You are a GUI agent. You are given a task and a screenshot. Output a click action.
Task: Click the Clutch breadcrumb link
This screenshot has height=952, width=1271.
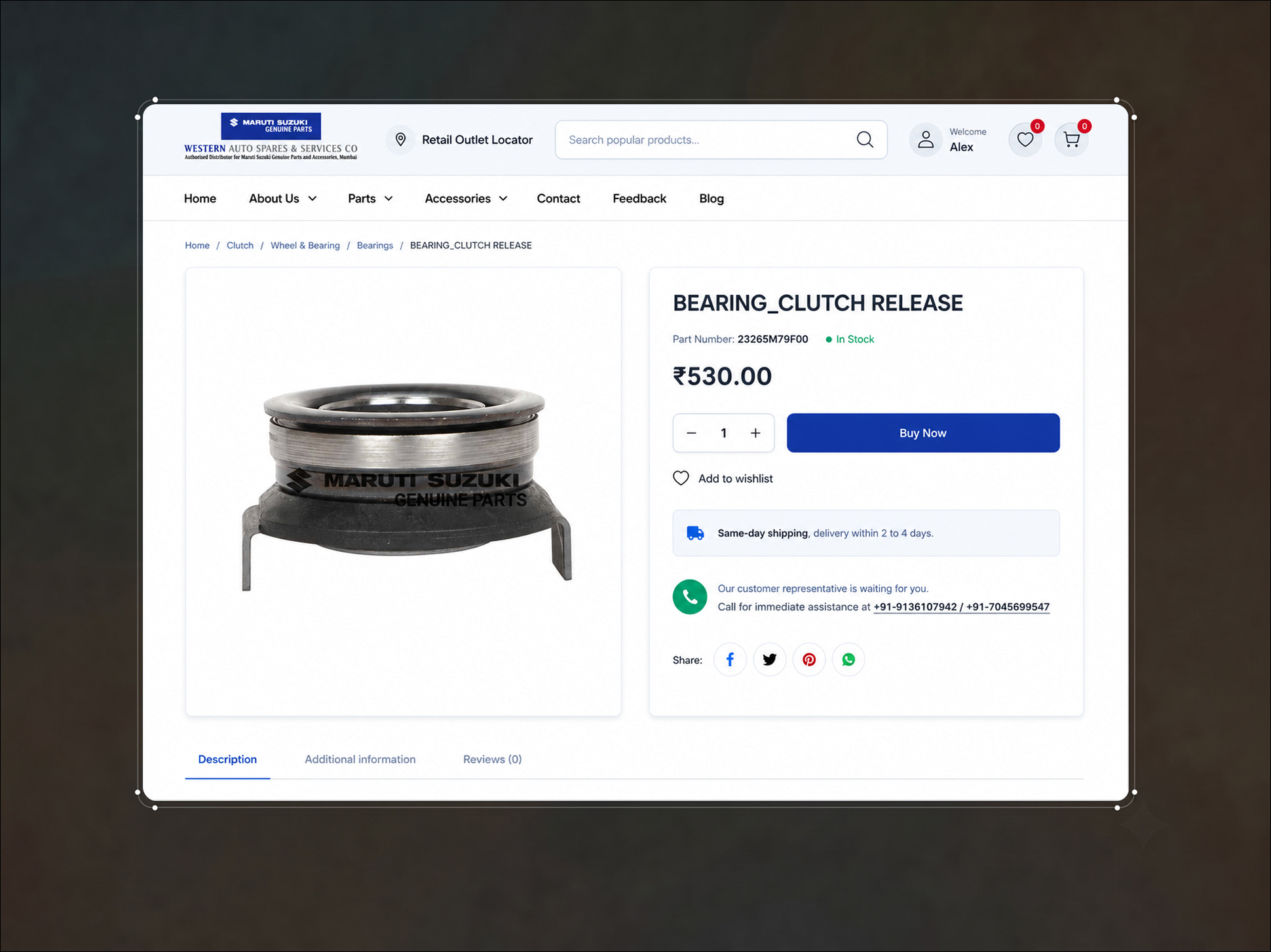[x=240, y=245]
